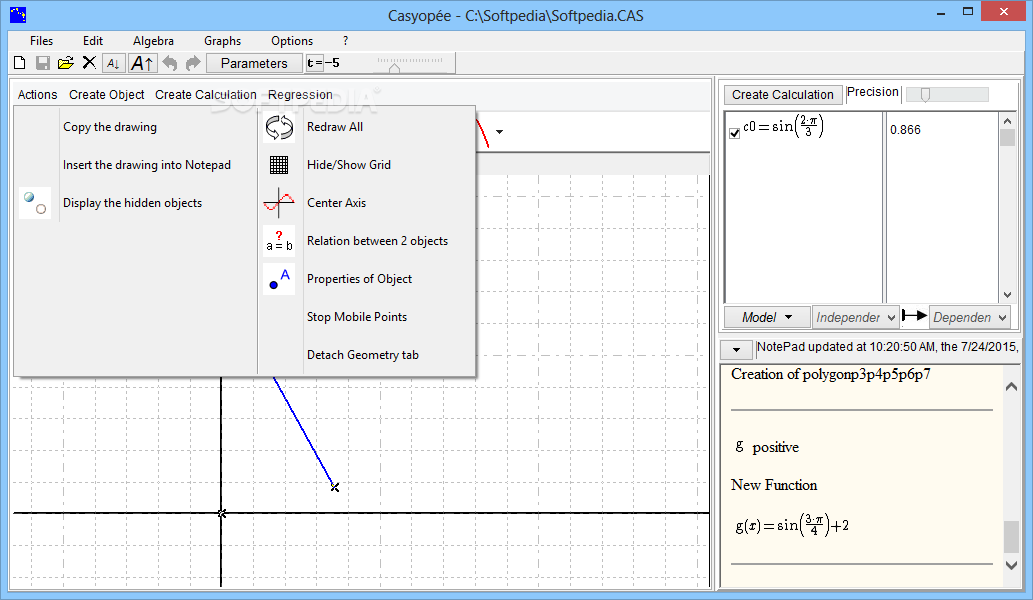Choose Stop Mobile Points
The width and height of the screenshot is (1033, 600).
pos(357,317)
